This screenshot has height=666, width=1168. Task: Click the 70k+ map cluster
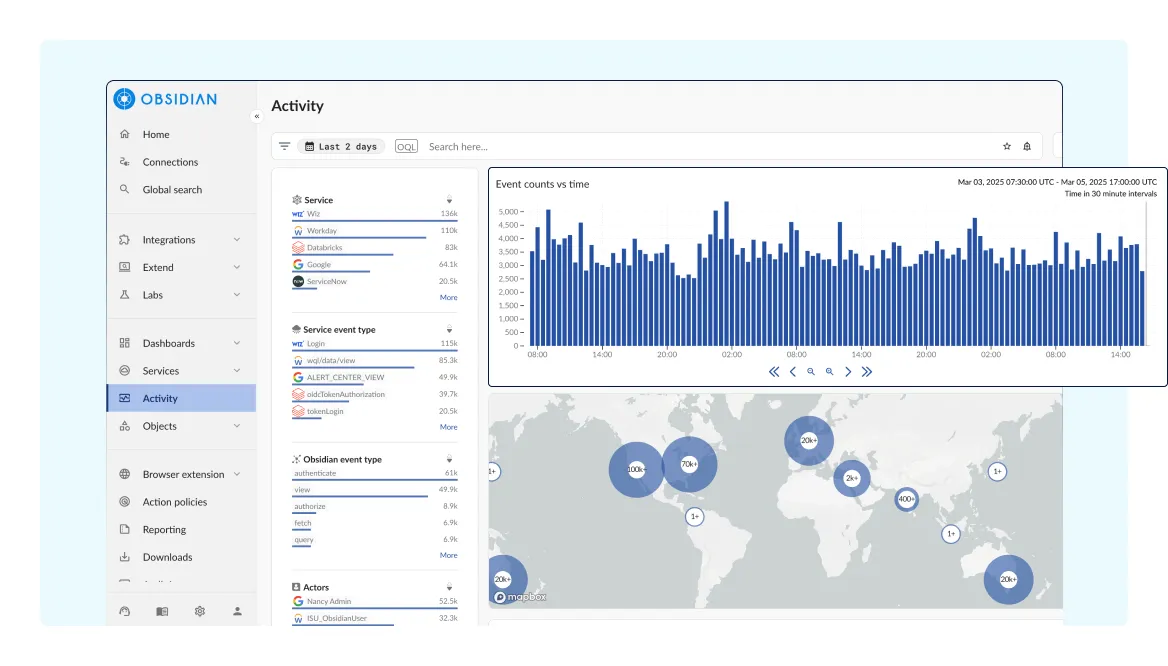(x=690, y=464)
